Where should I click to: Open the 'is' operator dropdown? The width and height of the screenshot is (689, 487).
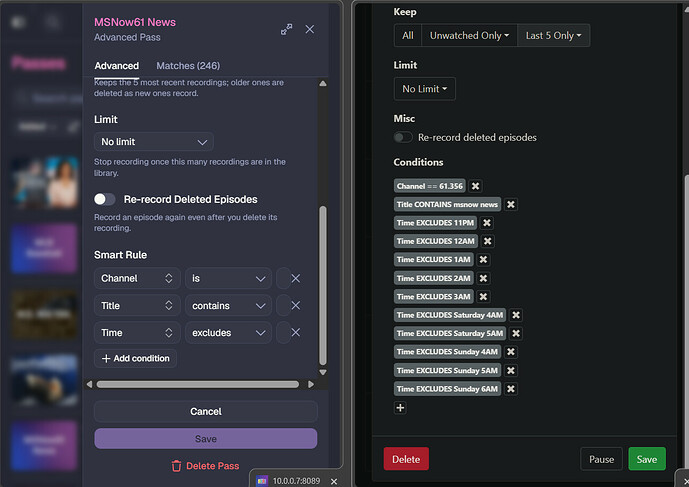pyautogui.click(x=228, y=278)
